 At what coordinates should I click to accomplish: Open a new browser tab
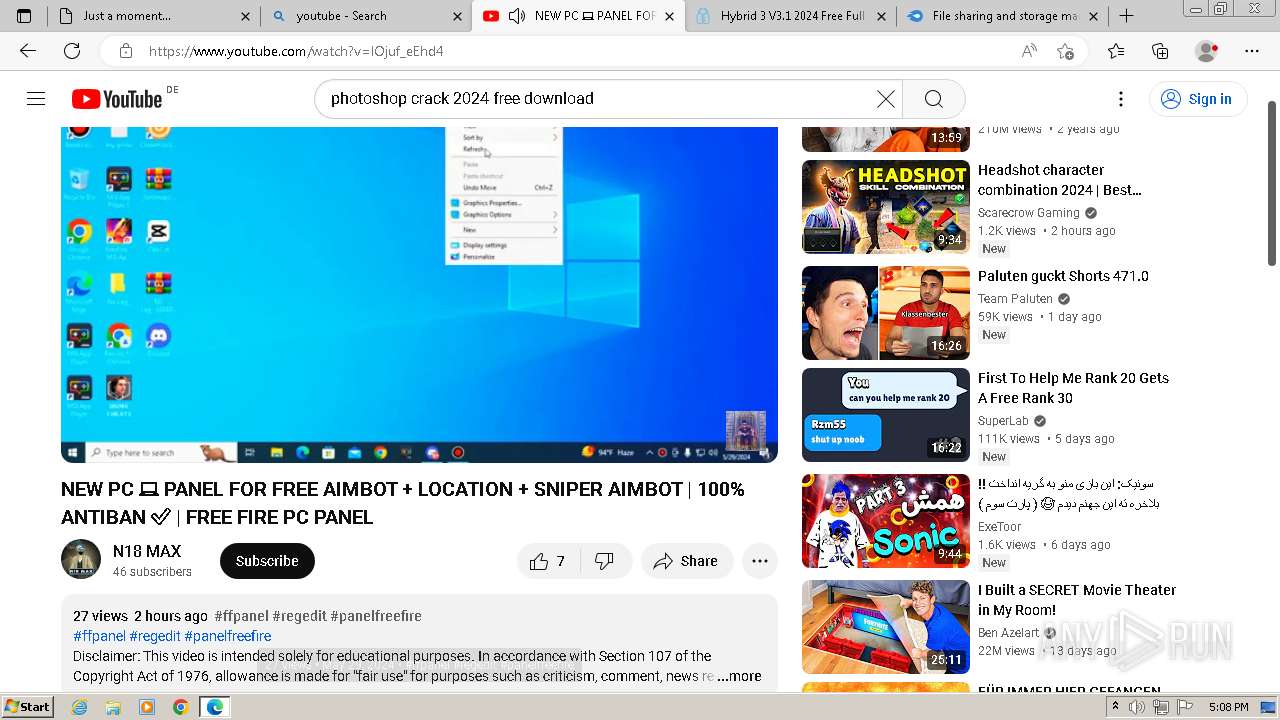tap(1127, 16)
